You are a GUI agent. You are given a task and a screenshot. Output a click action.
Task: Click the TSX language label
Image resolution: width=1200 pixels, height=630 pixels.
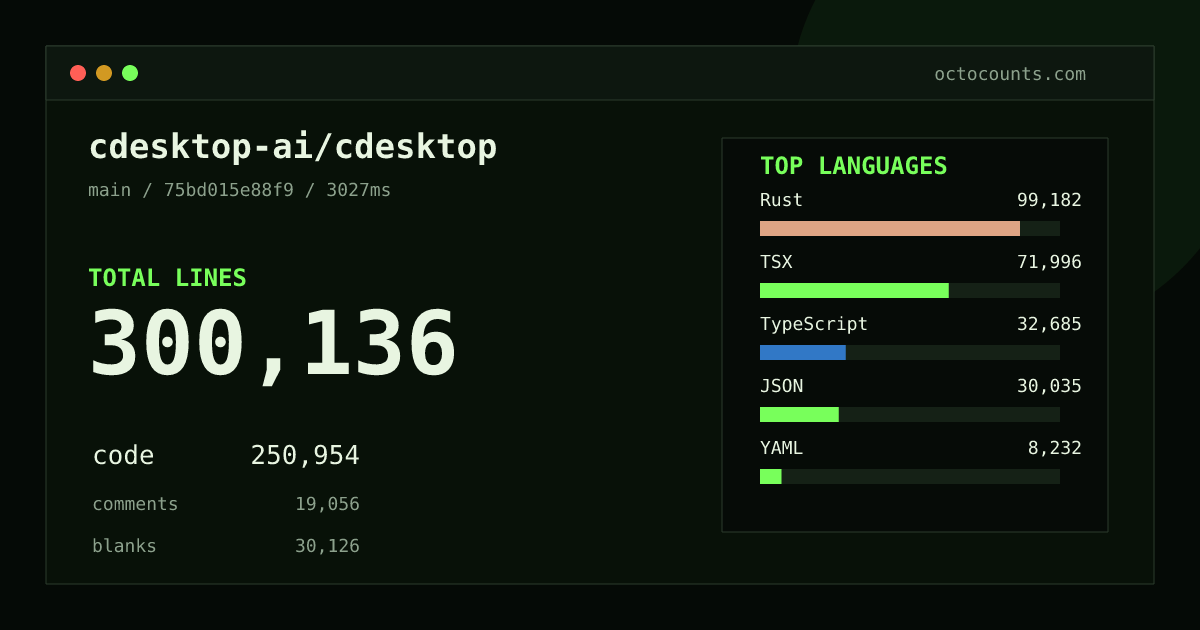776,262
